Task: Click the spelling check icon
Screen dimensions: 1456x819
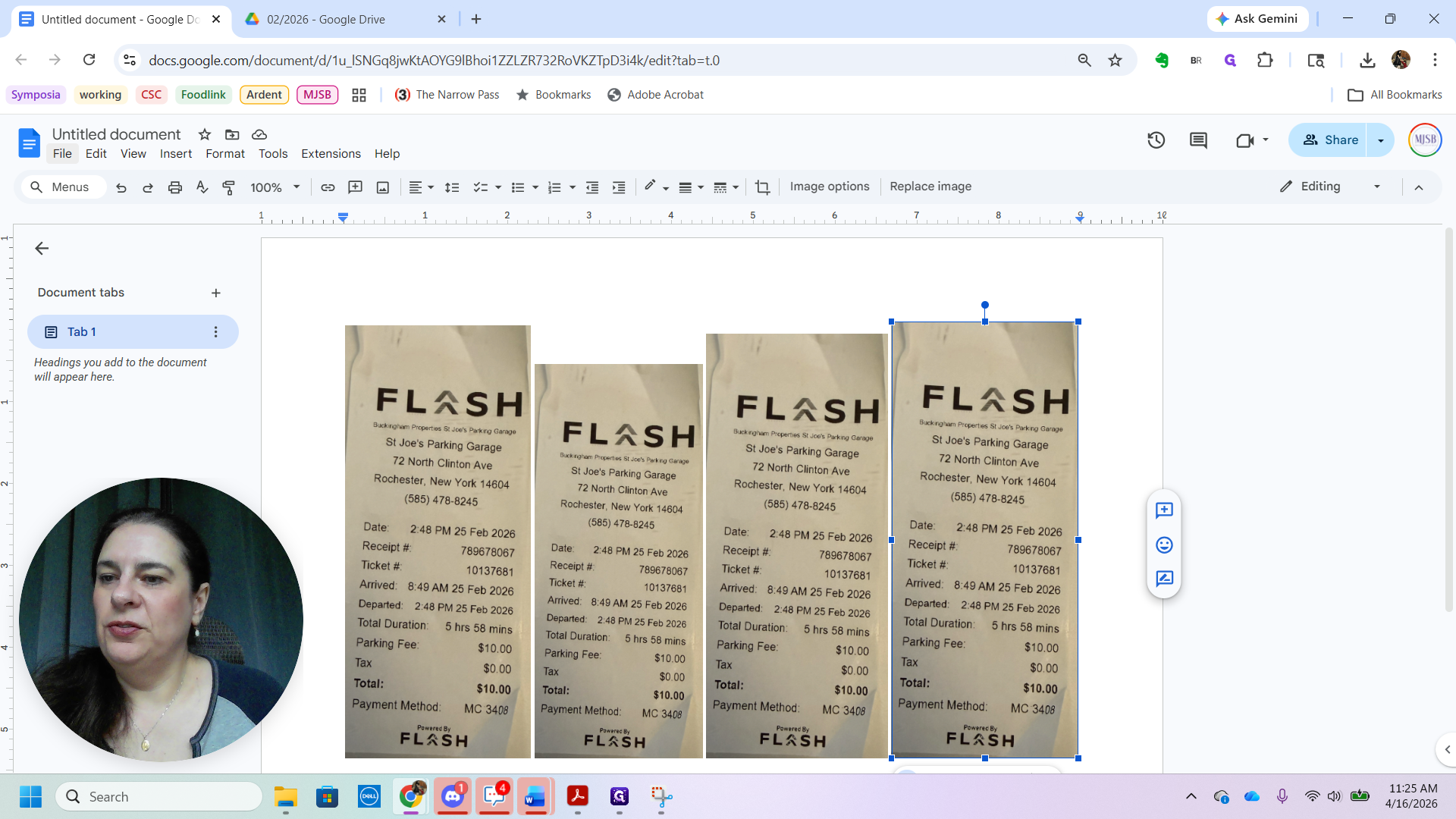Action: pyautogui.click(x=202, y=187)
